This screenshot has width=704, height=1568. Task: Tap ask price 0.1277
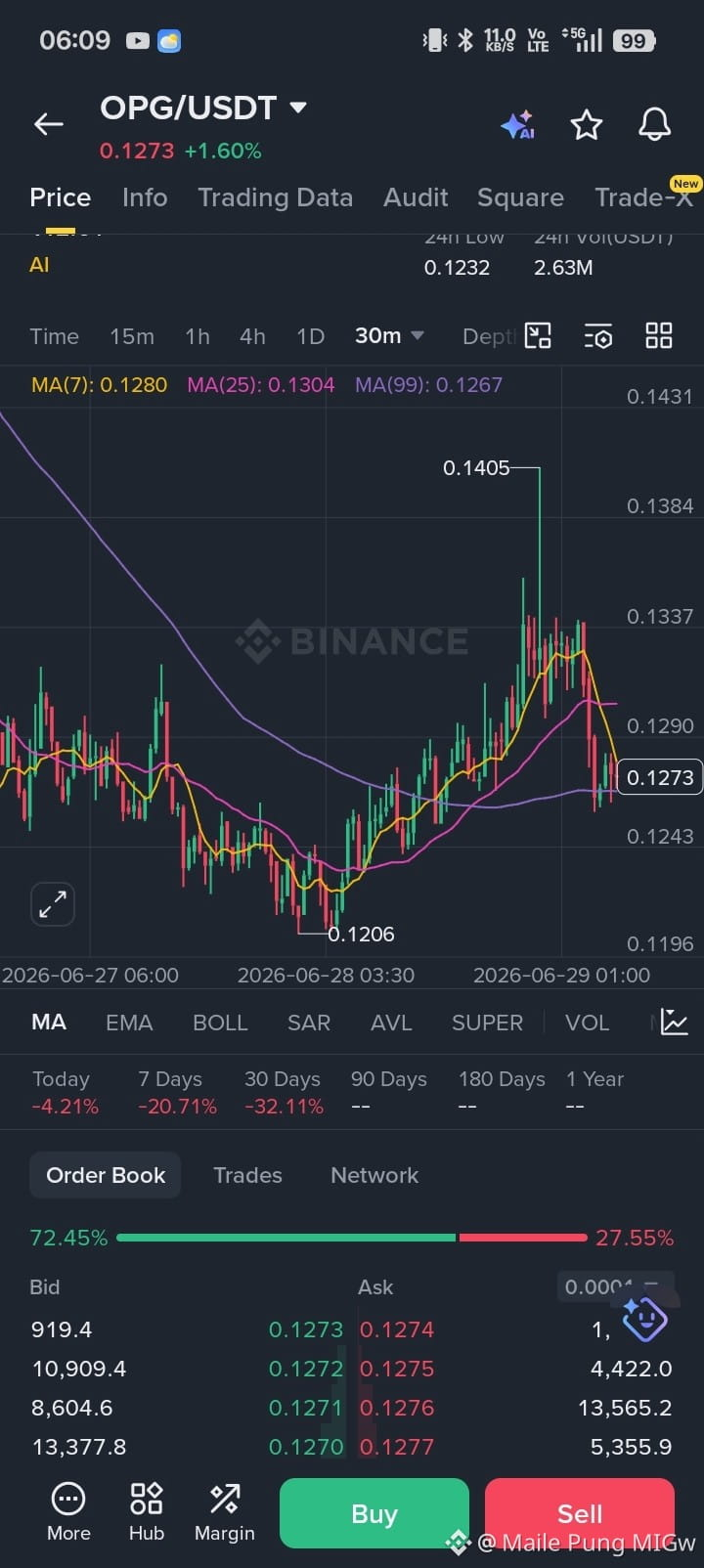tap(397, 1447)
